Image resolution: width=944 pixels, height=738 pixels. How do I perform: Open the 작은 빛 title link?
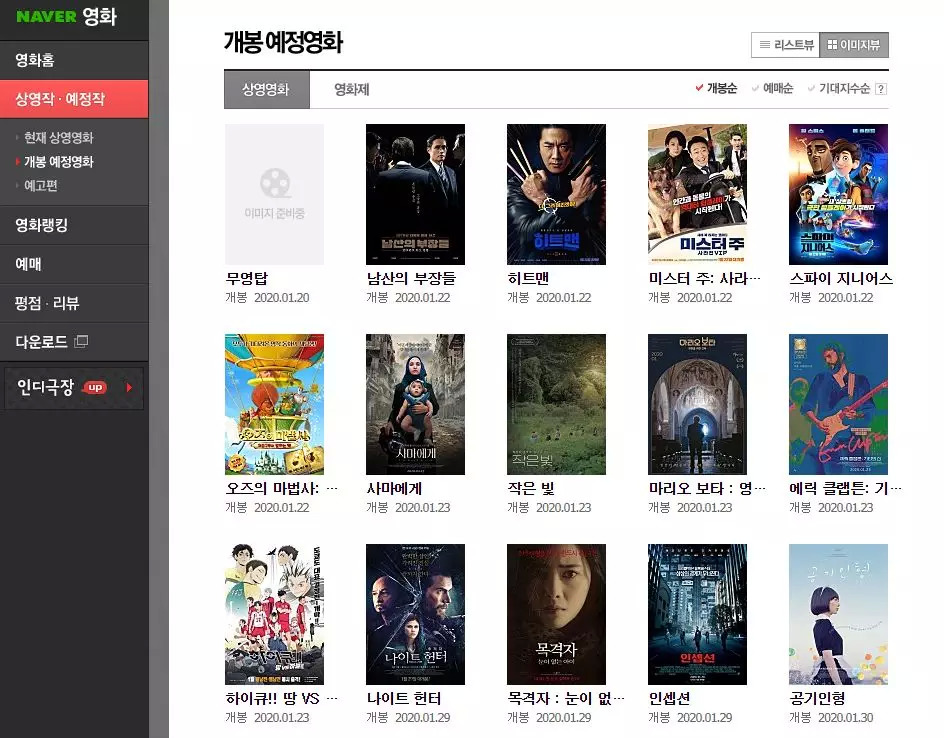coord(530,489)
